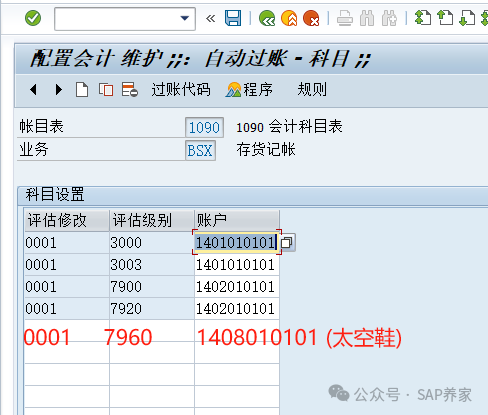Click the yellow Exit icon
The width and height of the screenshot is (488, 415).
[289, 18]
